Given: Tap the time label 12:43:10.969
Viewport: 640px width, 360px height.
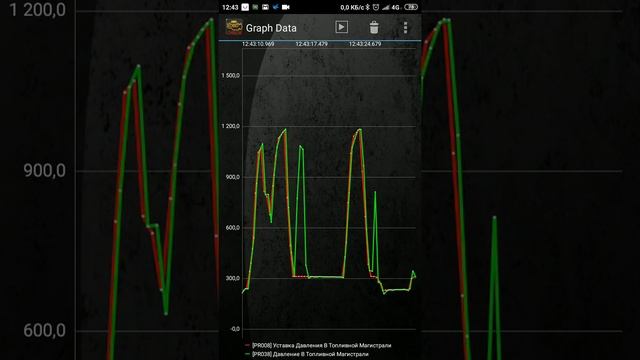Looking at the screenshot, I should 258,44.
